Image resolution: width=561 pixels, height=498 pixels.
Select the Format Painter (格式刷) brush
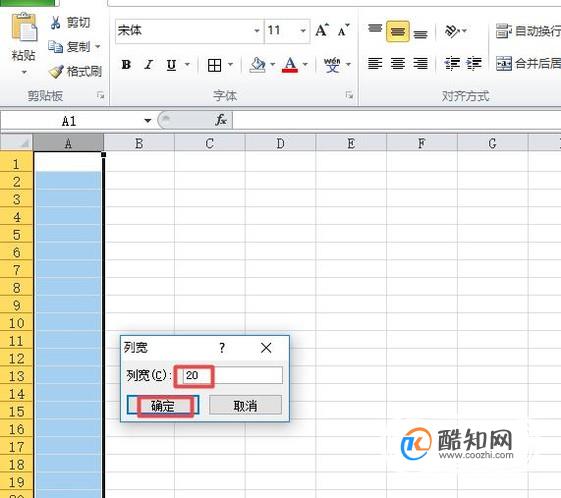(56, 72)
